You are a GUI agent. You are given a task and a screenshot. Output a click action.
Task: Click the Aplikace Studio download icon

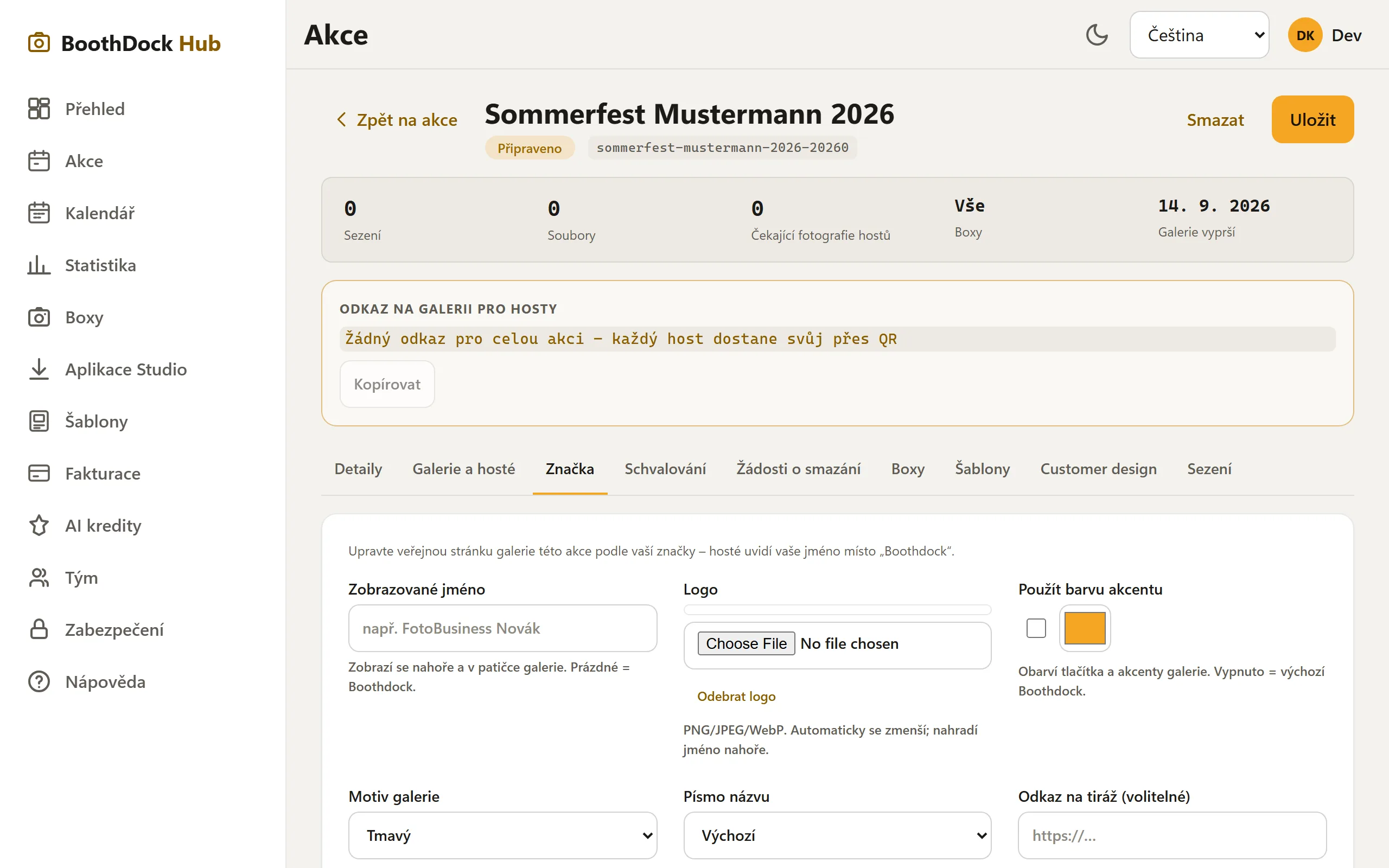click(x=39, y=369)
